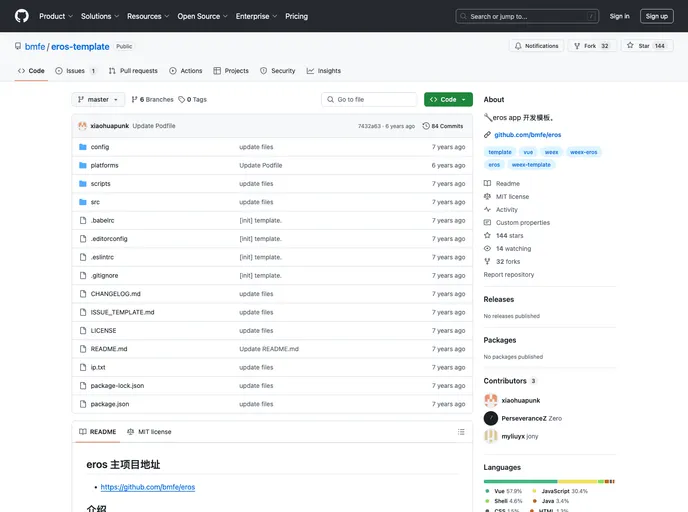Focus the Search or jump to field

527,16
